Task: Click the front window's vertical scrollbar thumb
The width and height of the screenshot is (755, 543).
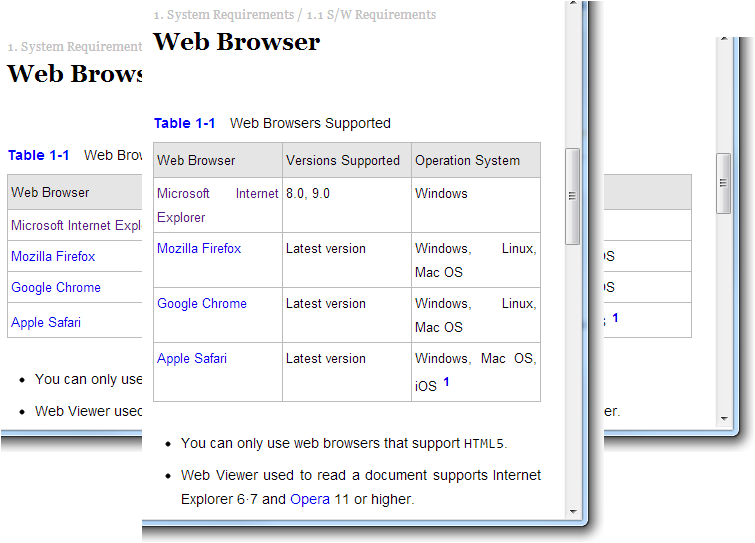Action: pos(573,195)
